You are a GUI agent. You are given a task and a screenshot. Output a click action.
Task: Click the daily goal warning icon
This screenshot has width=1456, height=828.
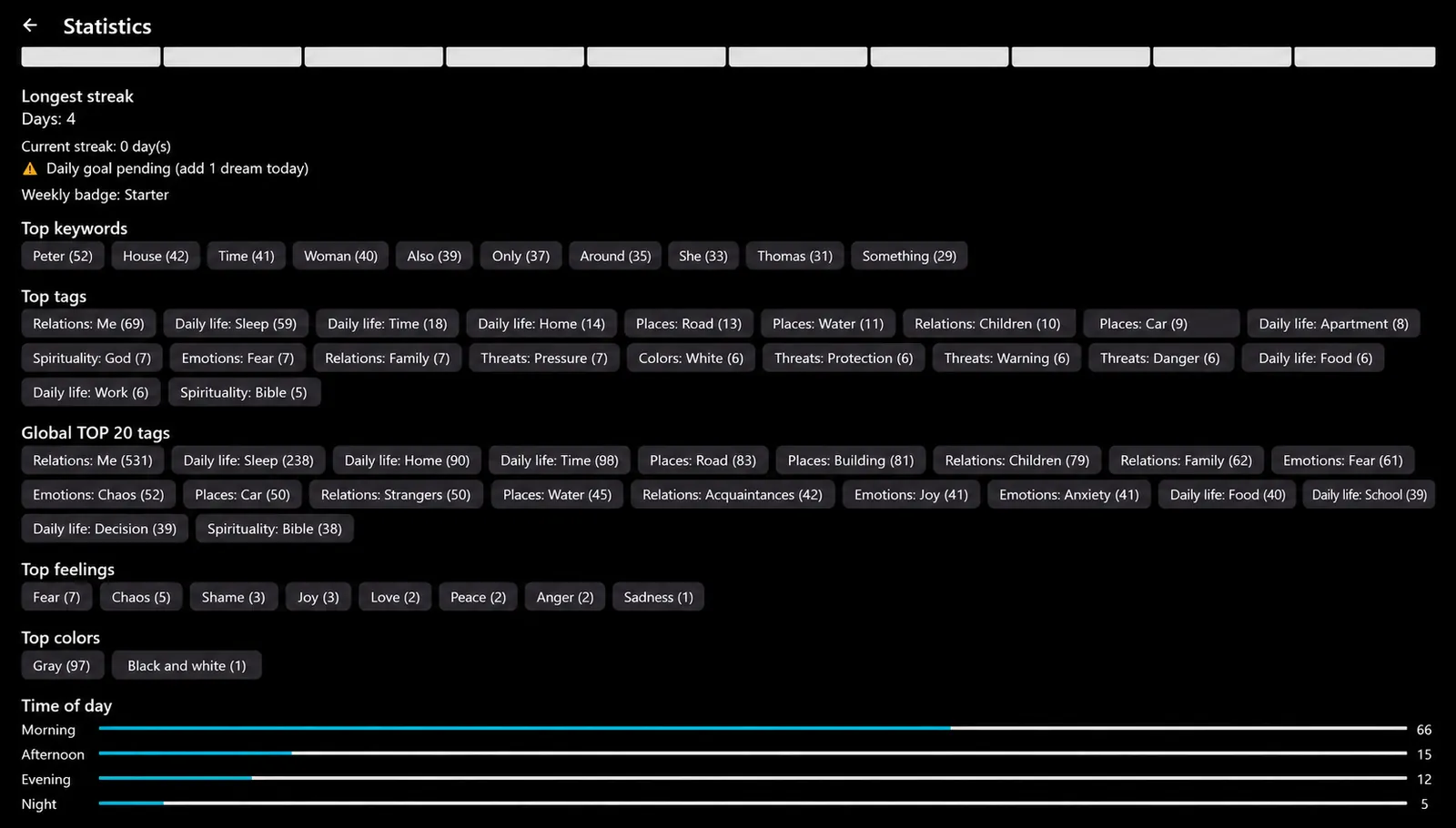coord(30,168)
